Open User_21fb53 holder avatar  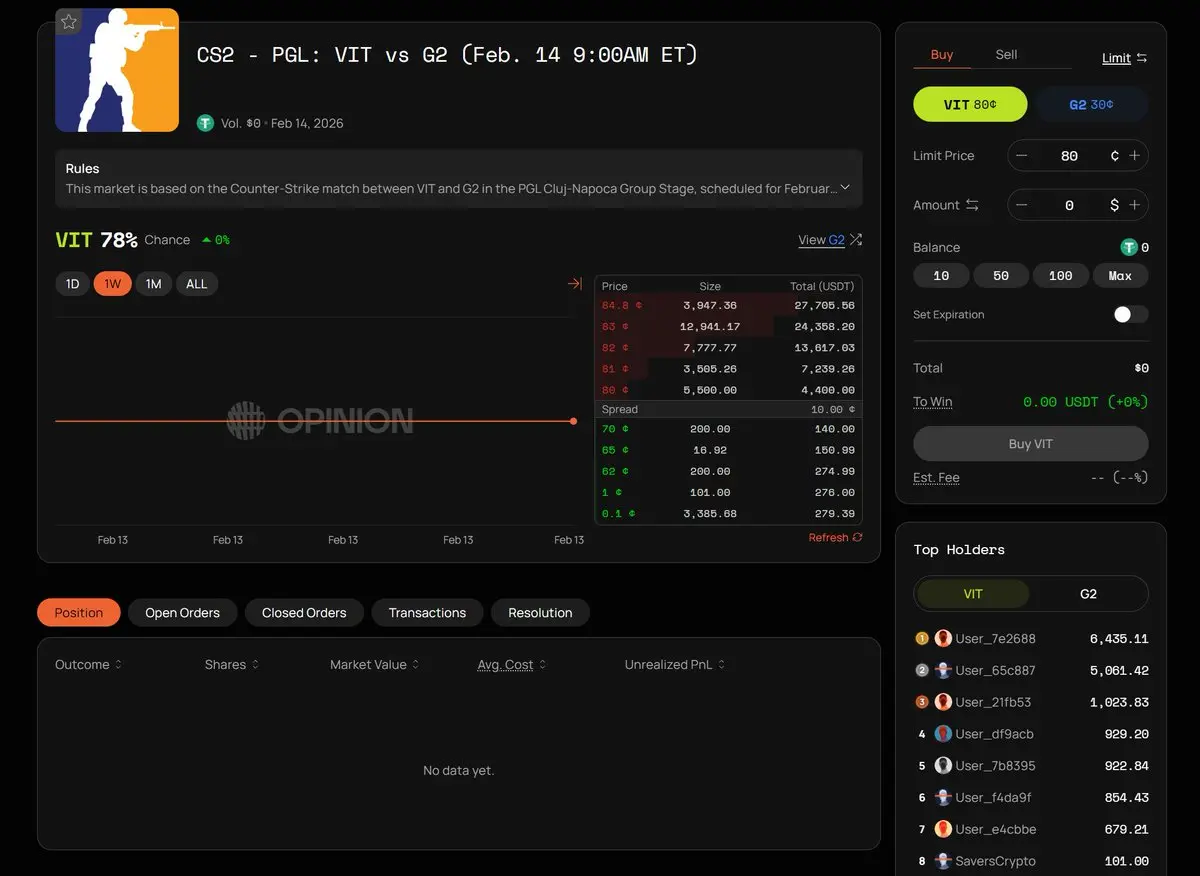(x=943, y=702)
